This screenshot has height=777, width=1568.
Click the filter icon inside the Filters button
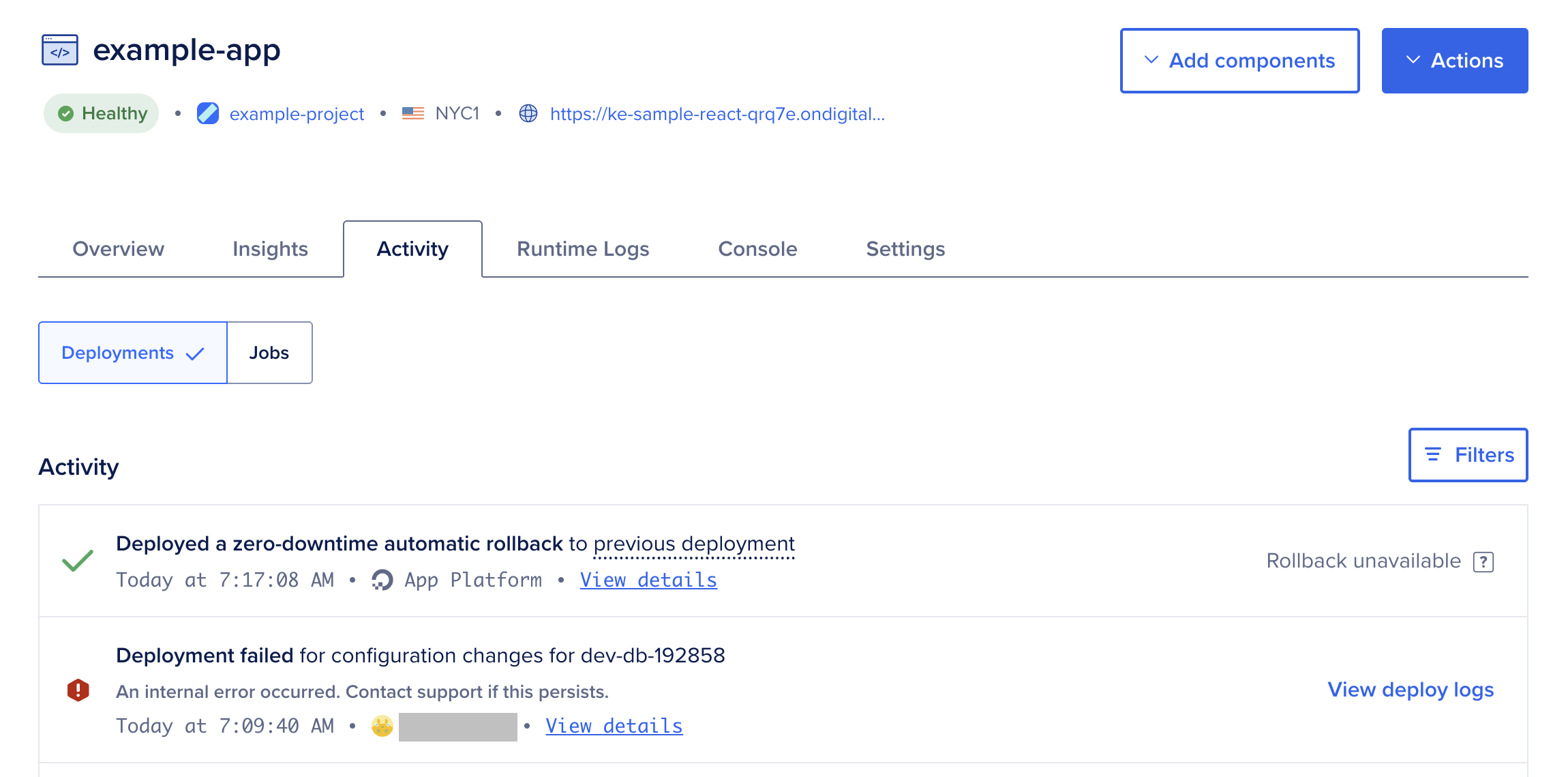coord(1433,454)
